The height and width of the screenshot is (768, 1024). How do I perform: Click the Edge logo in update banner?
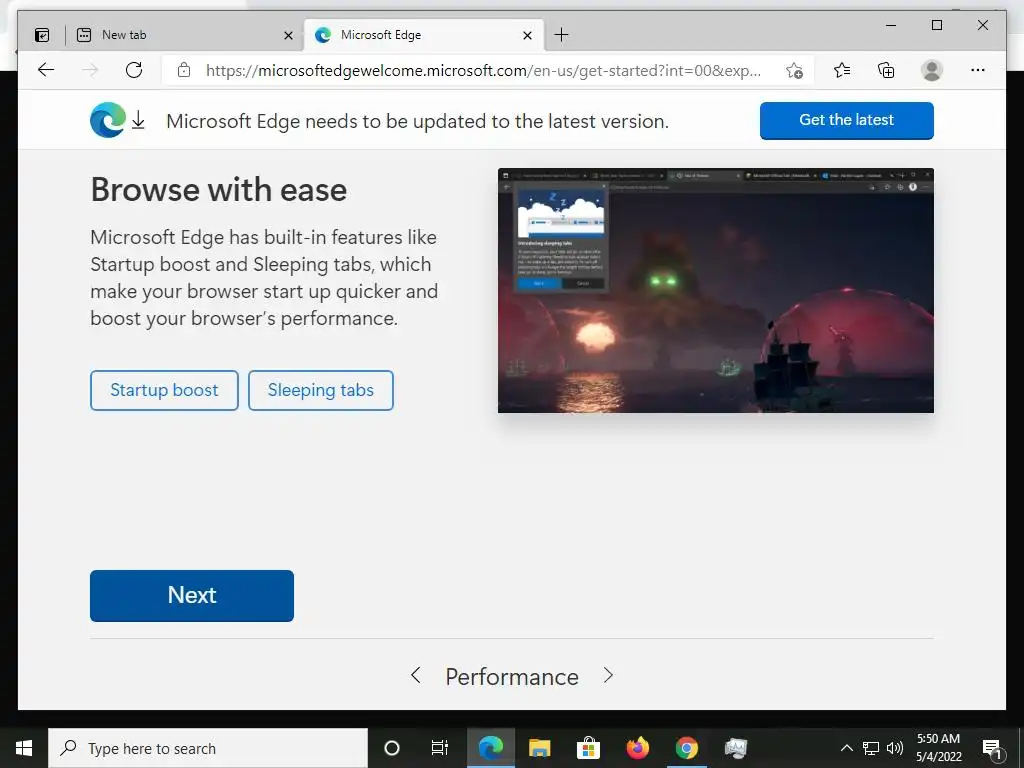tap(108, 120)
